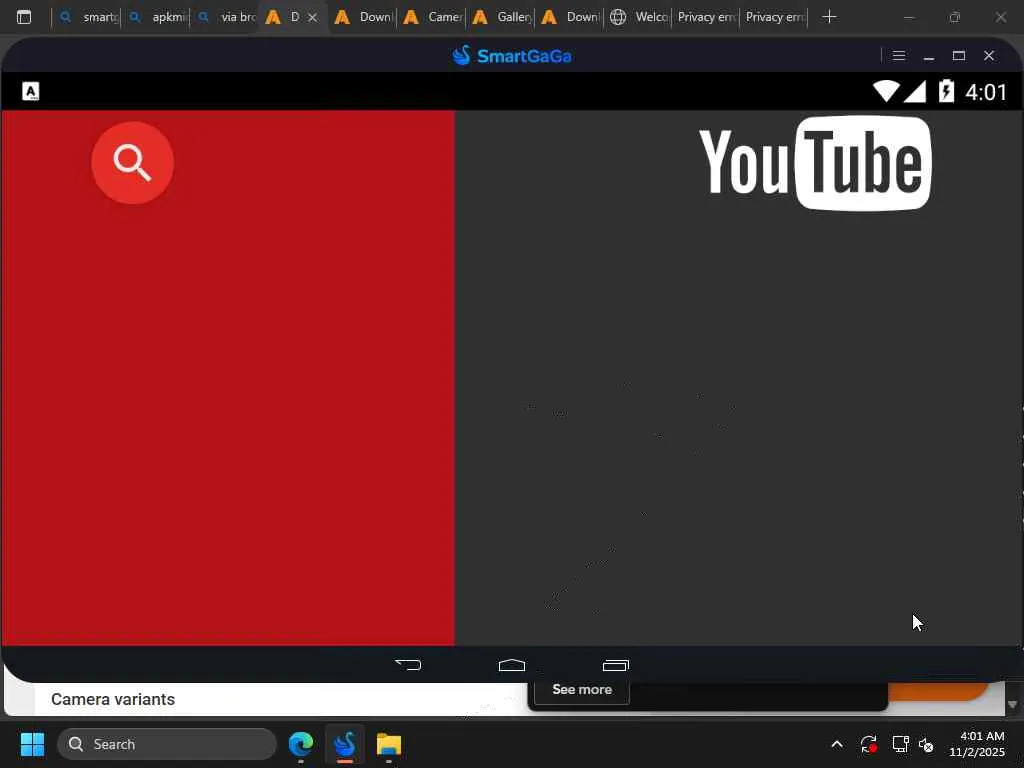Open the SmartGaGa hamburger menu

(899, 56)
